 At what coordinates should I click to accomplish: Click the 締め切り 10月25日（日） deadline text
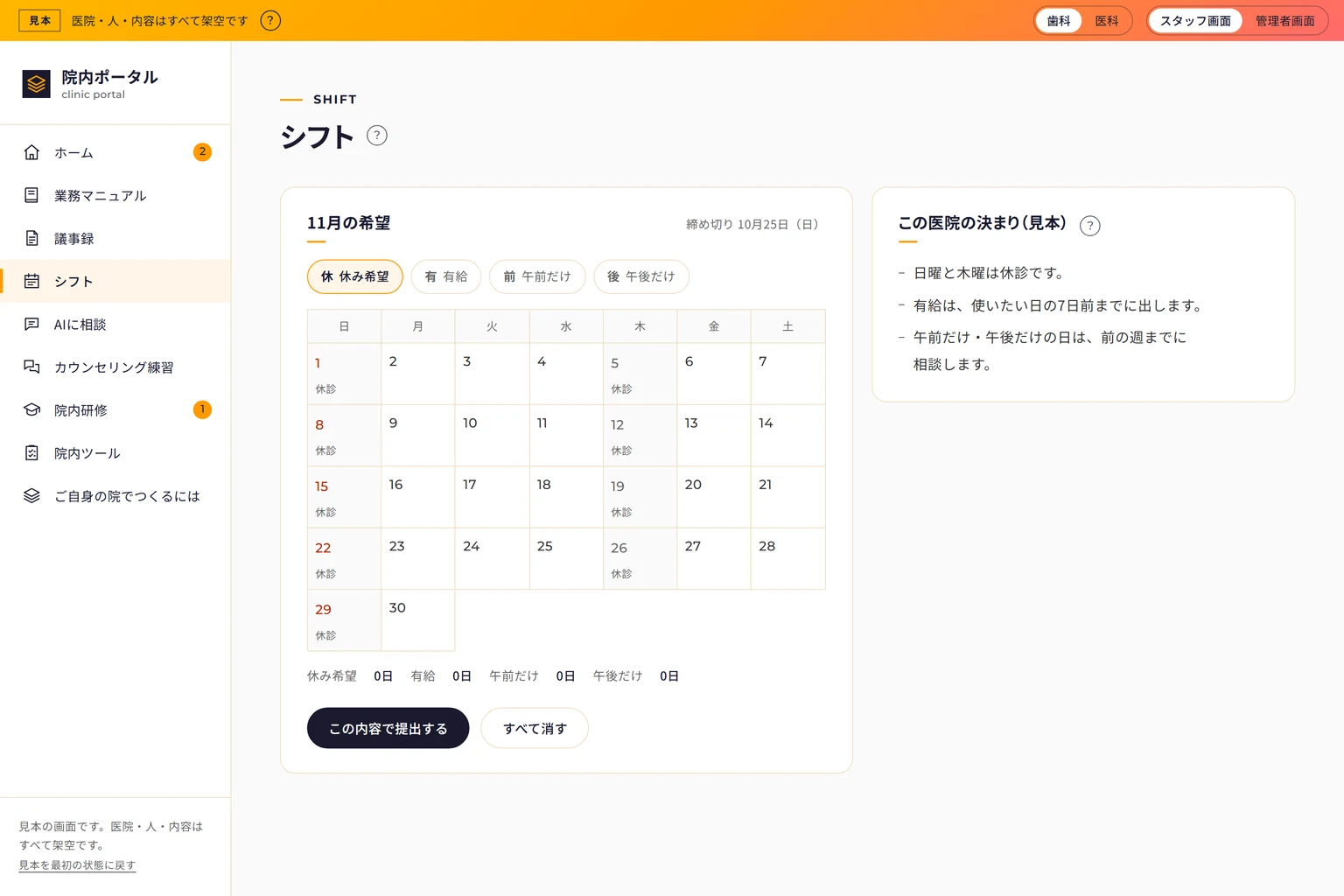755,224
